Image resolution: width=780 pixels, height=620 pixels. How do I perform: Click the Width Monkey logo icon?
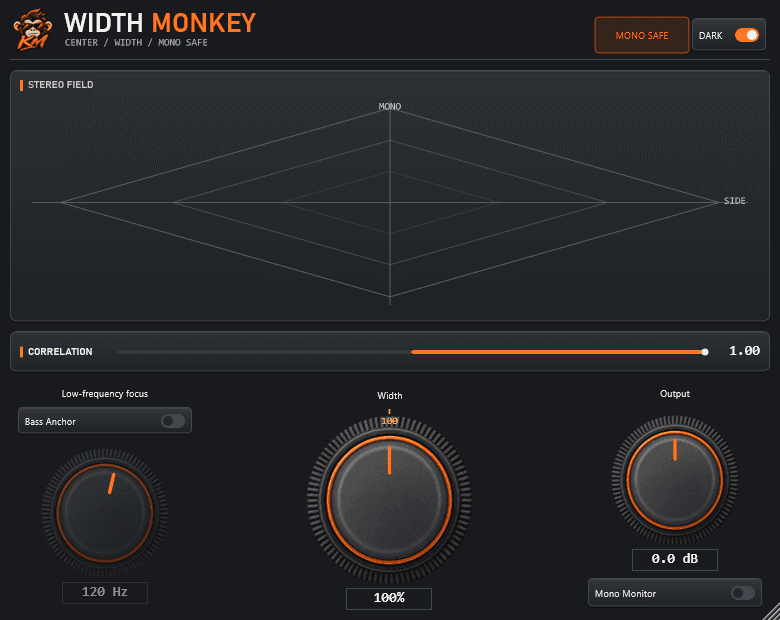(x=32, y=29)
